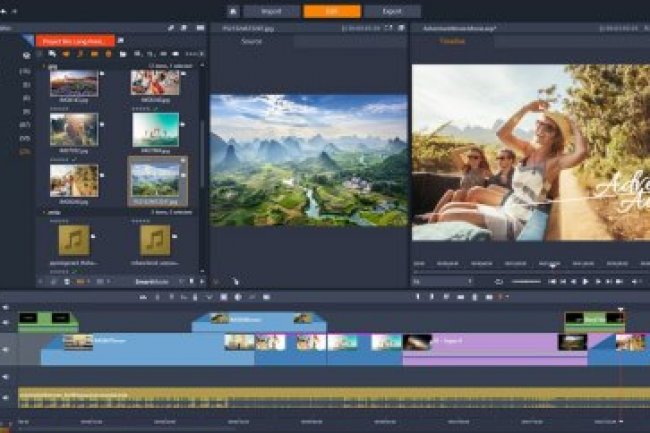This screenshot has width=650, height=433.
Task: Toggle mute on the topmost timeline track
Action: pos(5,307)
